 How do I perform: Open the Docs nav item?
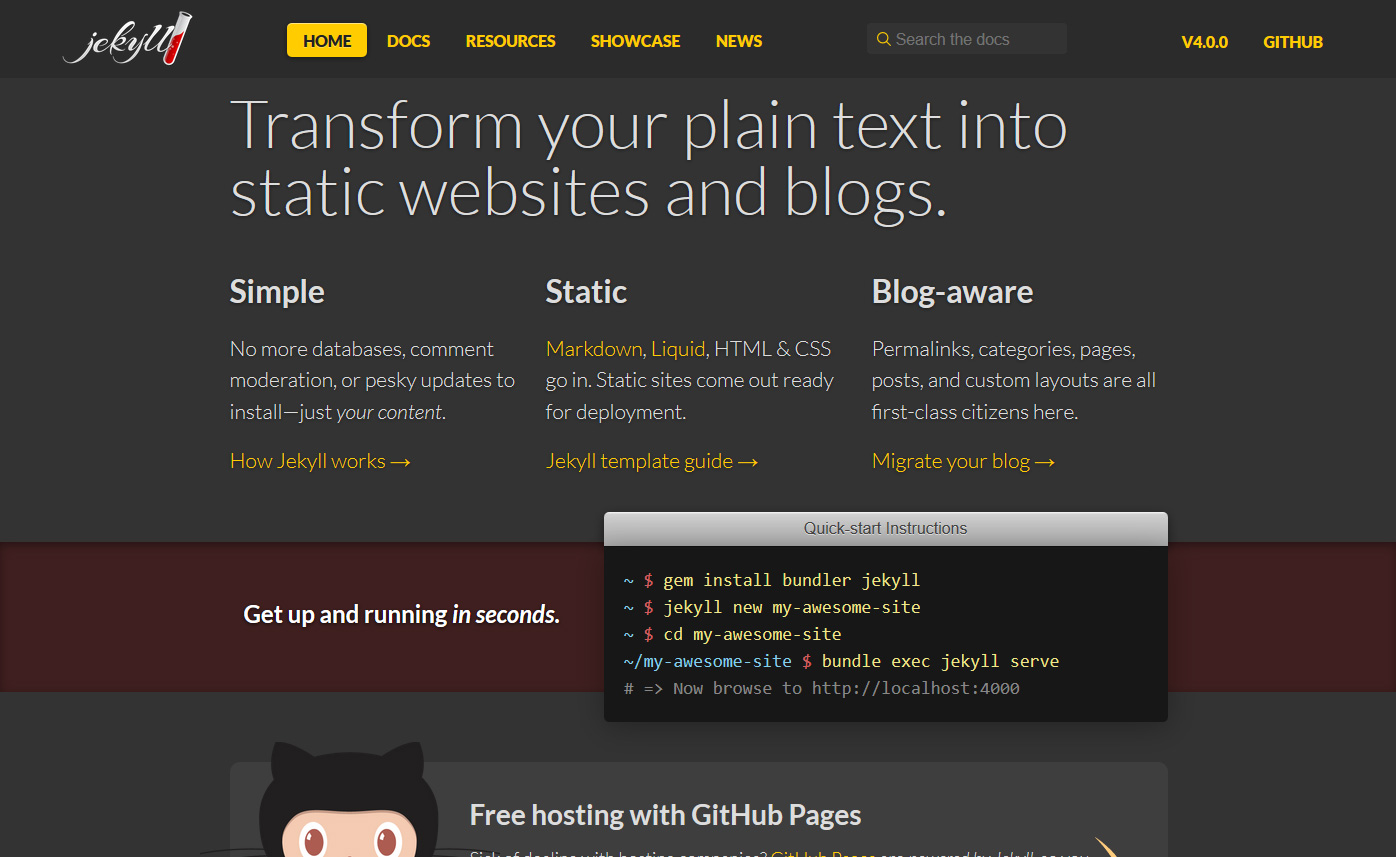(408, 41)
